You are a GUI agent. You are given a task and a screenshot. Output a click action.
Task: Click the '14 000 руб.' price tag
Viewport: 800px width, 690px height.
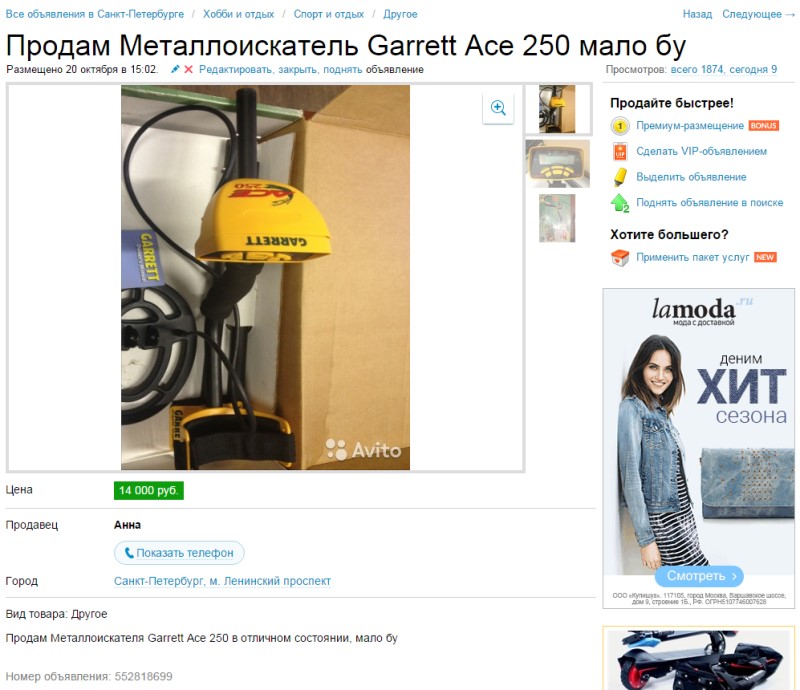[x=148, y=490]
